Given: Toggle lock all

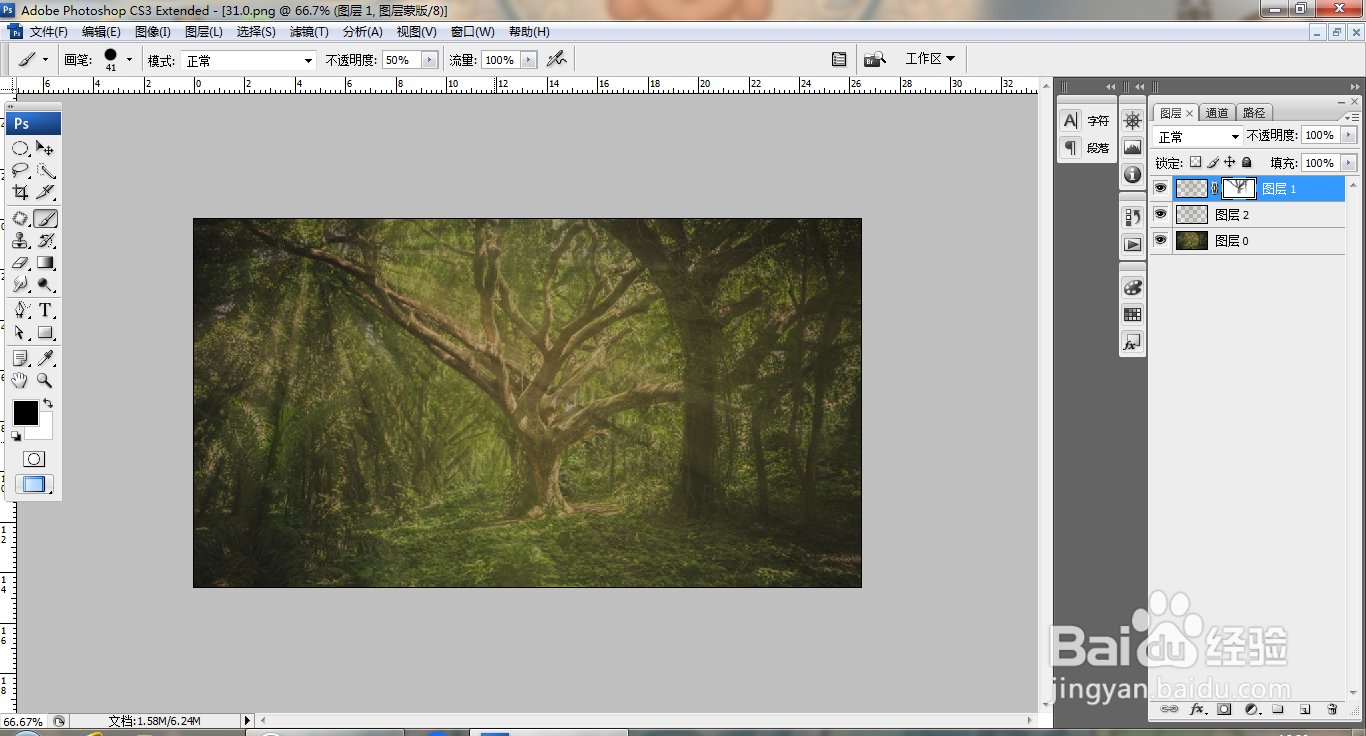Looking at the screenshot, I should (1246, 162).
